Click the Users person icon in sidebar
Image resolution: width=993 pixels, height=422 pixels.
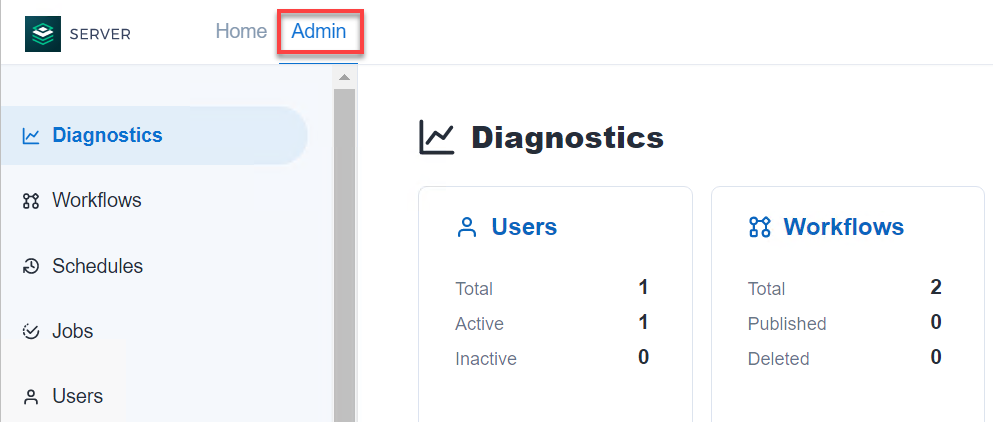pos(31,397)
